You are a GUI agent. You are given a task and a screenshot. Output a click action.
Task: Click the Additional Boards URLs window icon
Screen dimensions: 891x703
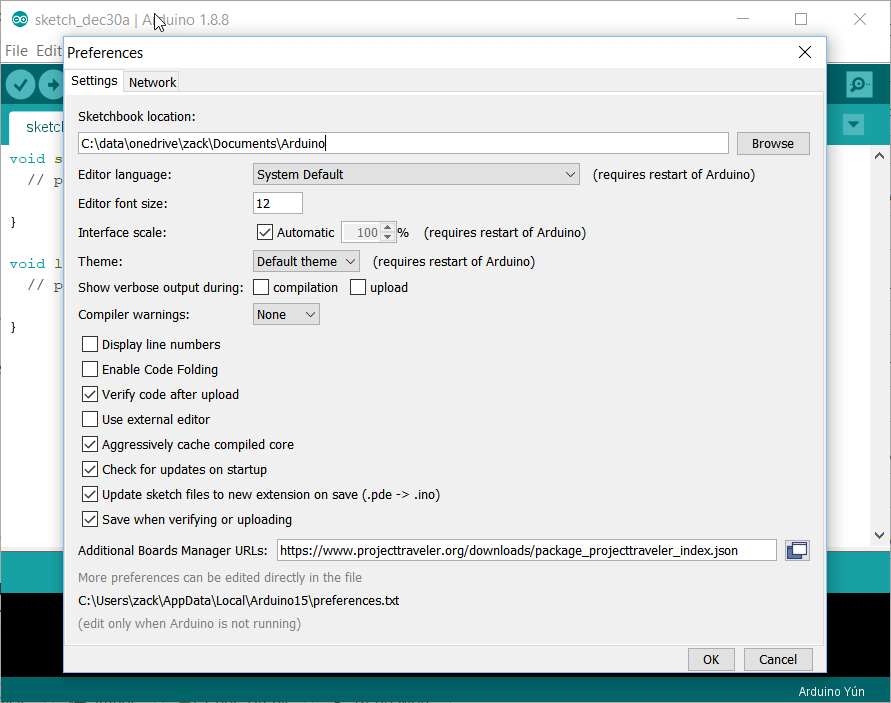click(797, 550)
